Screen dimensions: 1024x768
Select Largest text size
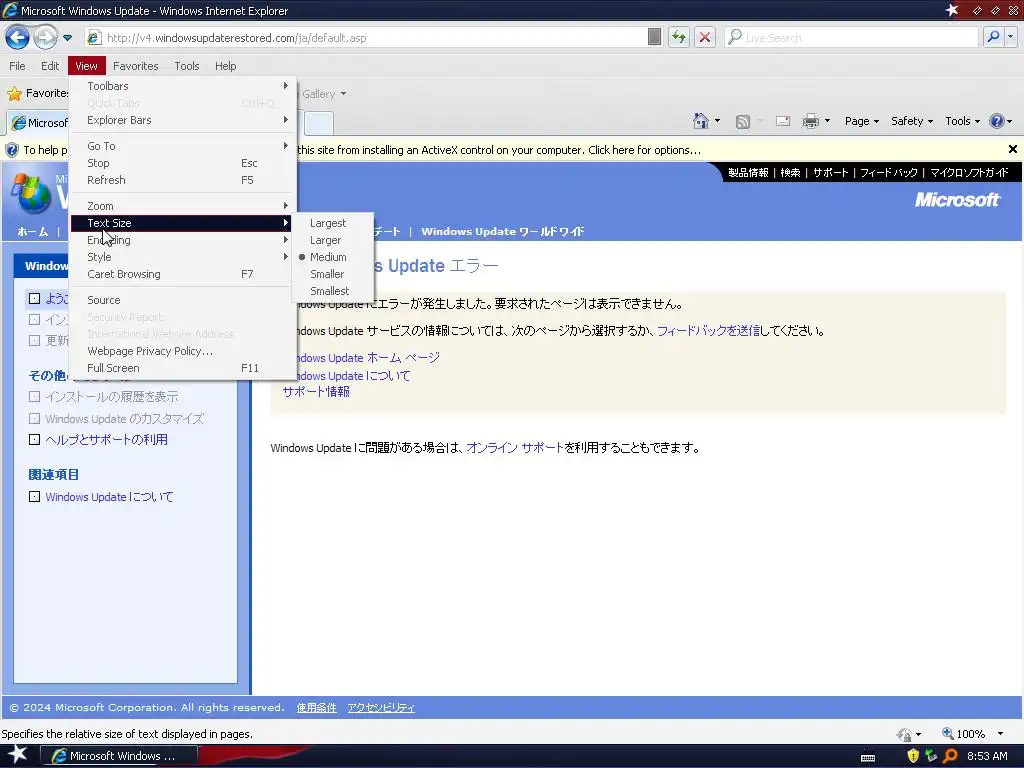332,223
